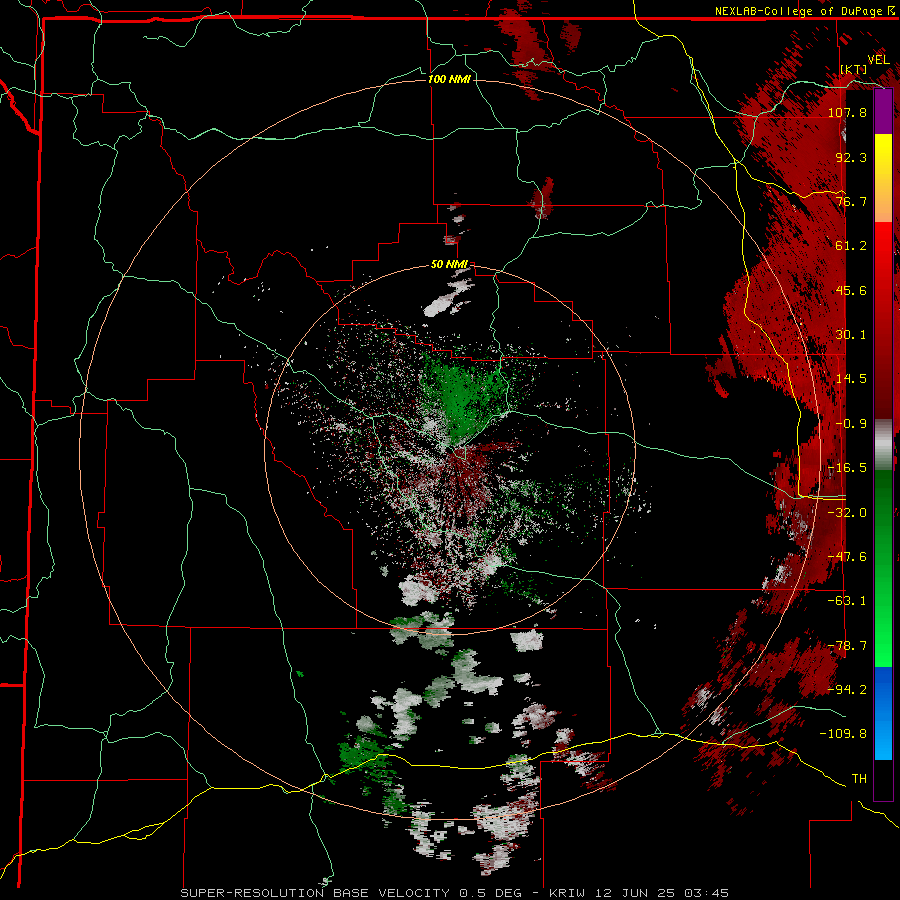Image resolution: width=900 pixels, height=900 pixels.
Task: Click the bright green color bar segment near -78.7
Action: (883, 644)
